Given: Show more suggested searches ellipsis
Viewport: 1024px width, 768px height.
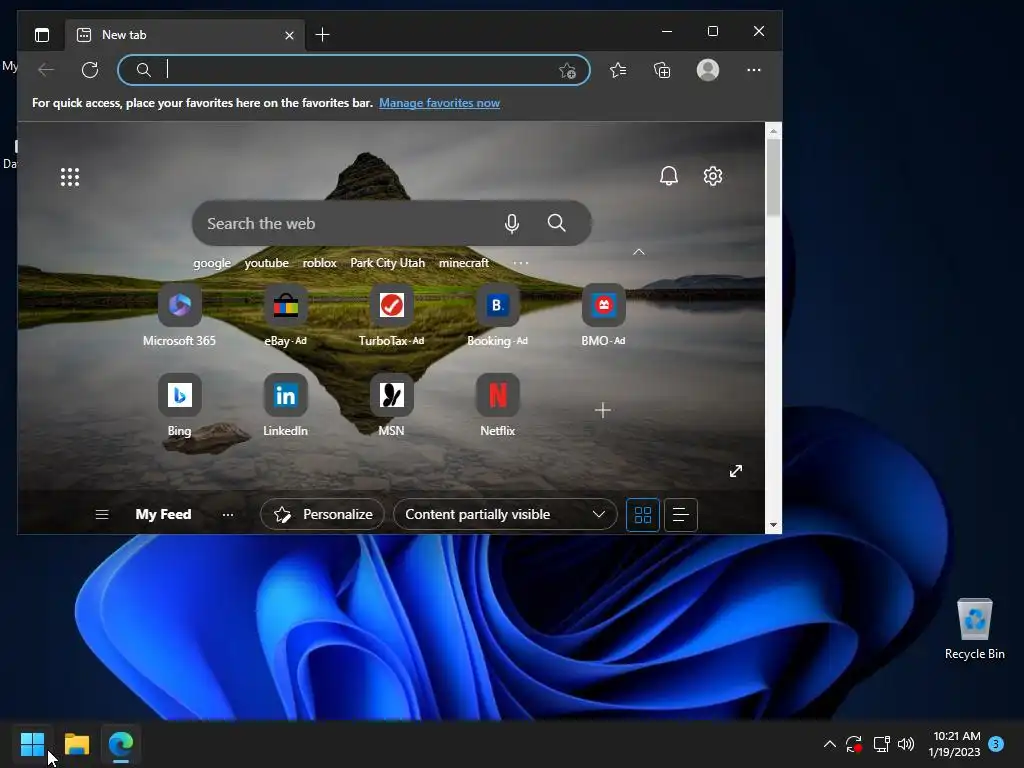Looking at the screenshot, I should (x=520, y=263).
